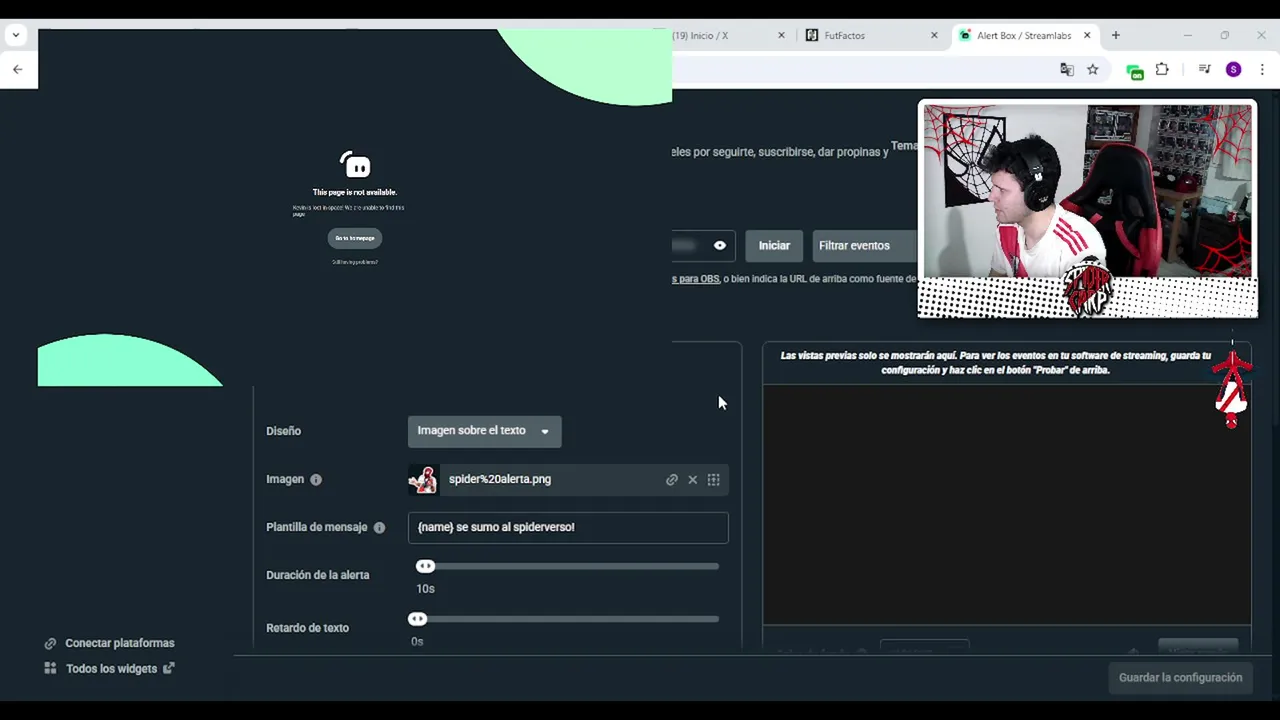Open the para OBS link
The height and width of the screenshot is (720, 1280).
[695, 279]
